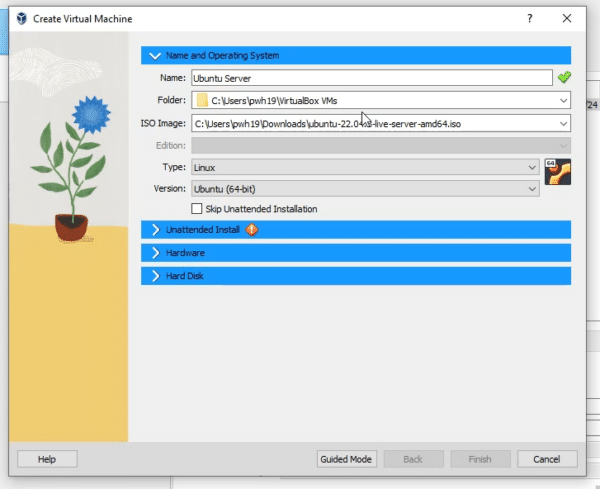Click the yellow folder icon in Folder field

tap(201, 100)
